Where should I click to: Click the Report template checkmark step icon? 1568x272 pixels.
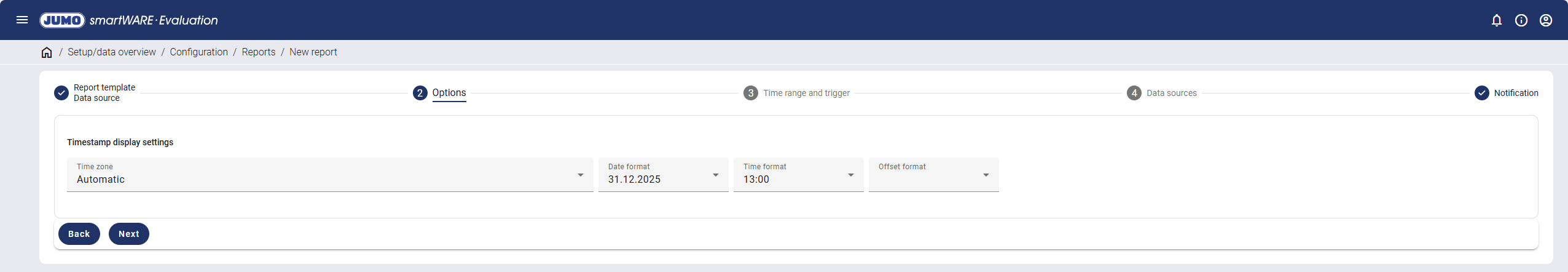click(x=61, y=93)
